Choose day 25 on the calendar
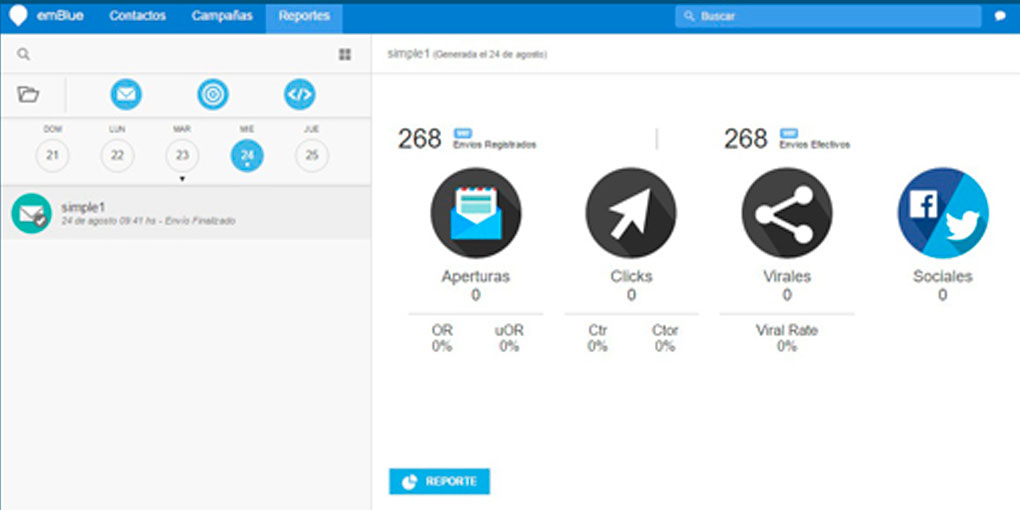The height and width of the screenshot is (510, 1020). (312, 155)
